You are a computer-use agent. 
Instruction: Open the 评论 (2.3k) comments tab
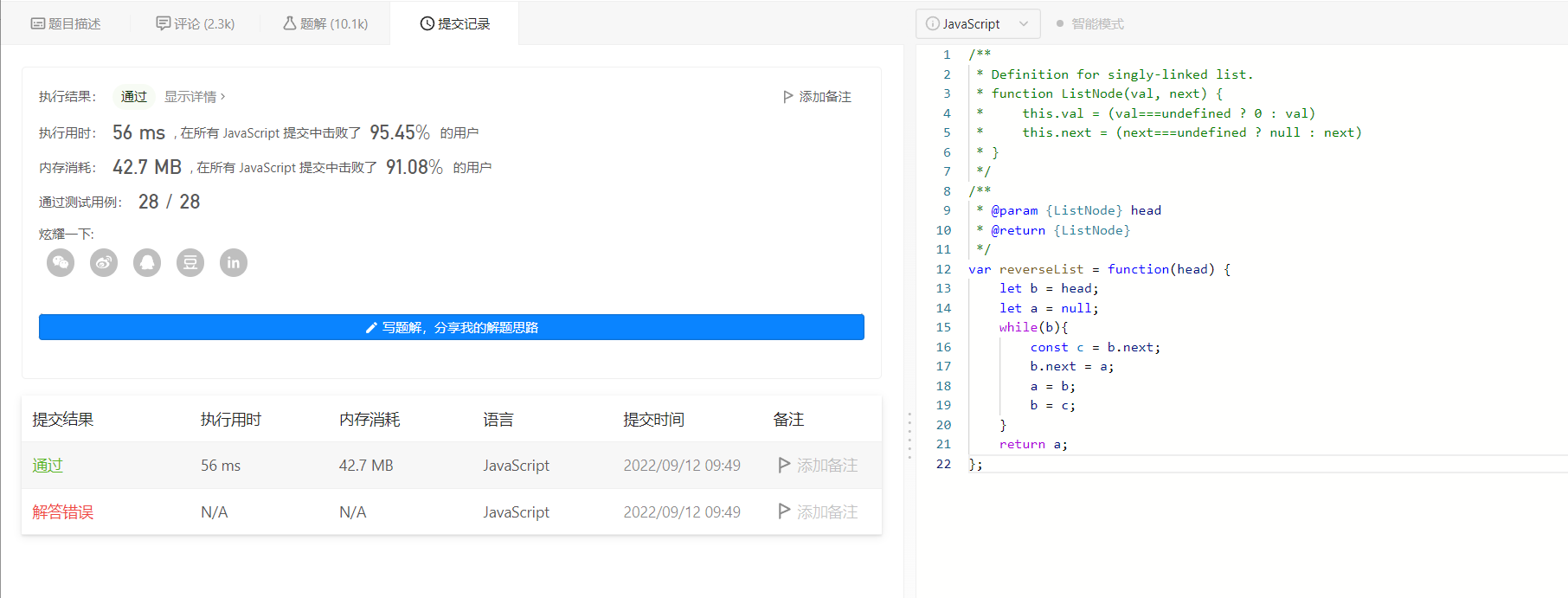196,24
